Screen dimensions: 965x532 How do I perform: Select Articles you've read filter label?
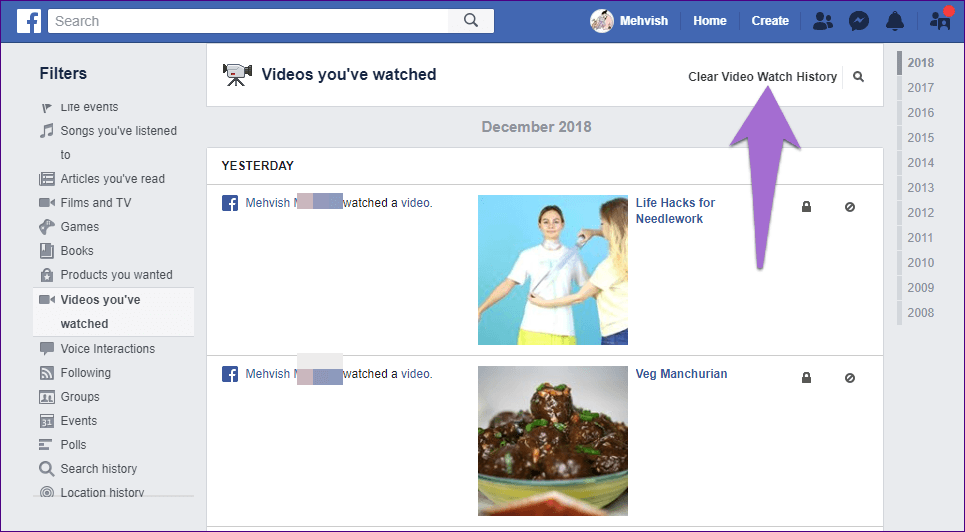click(113, 179)
